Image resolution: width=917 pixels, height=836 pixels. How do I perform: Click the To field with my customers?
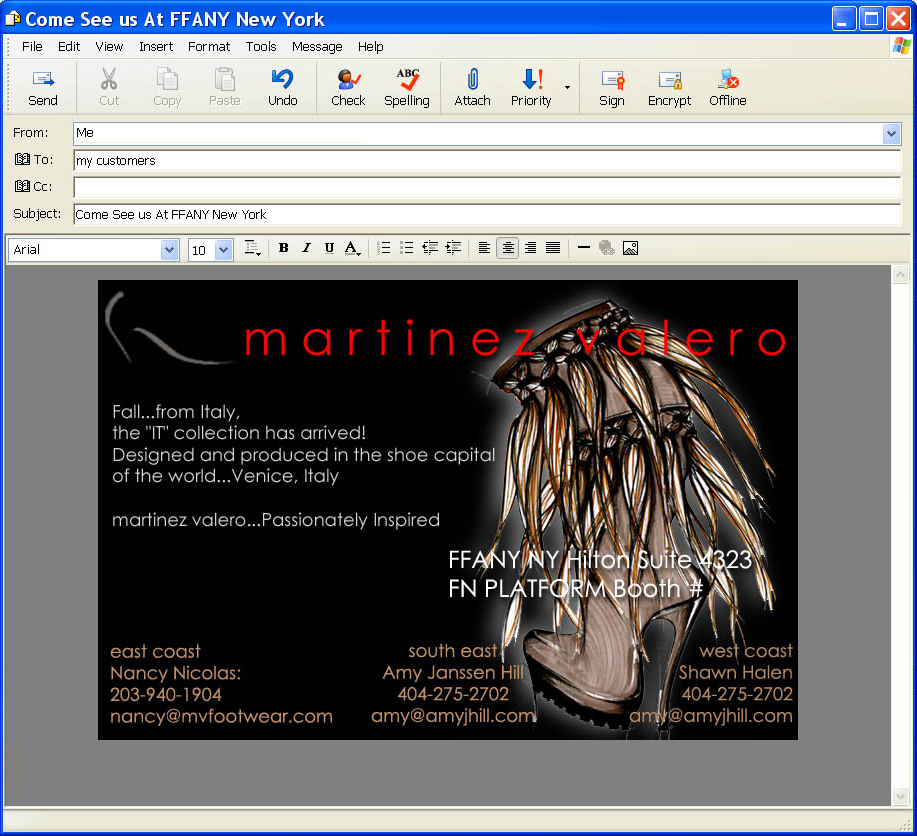pyautogui.click(x=487, y=161)
